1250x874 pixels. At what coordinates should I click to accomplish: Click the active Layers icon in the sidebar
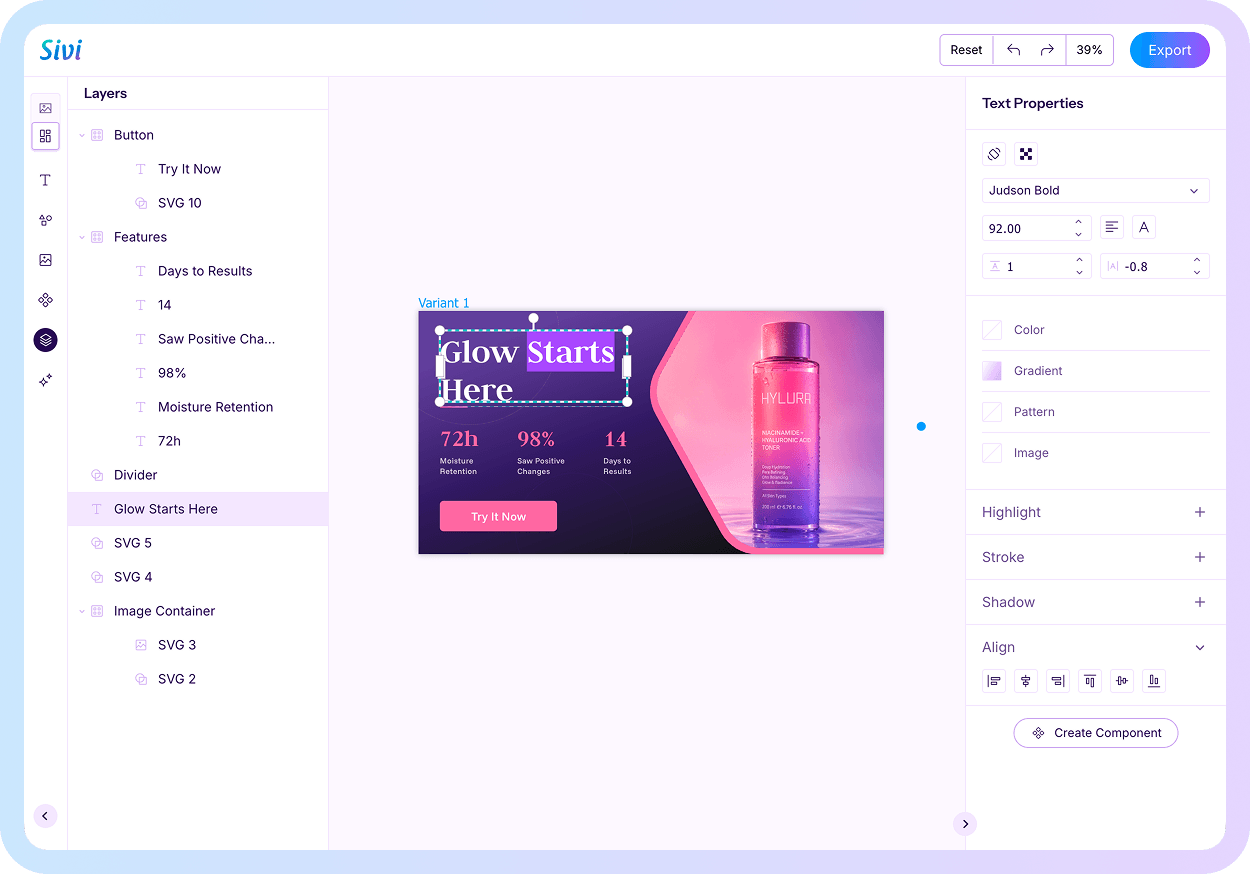(45, 340)
